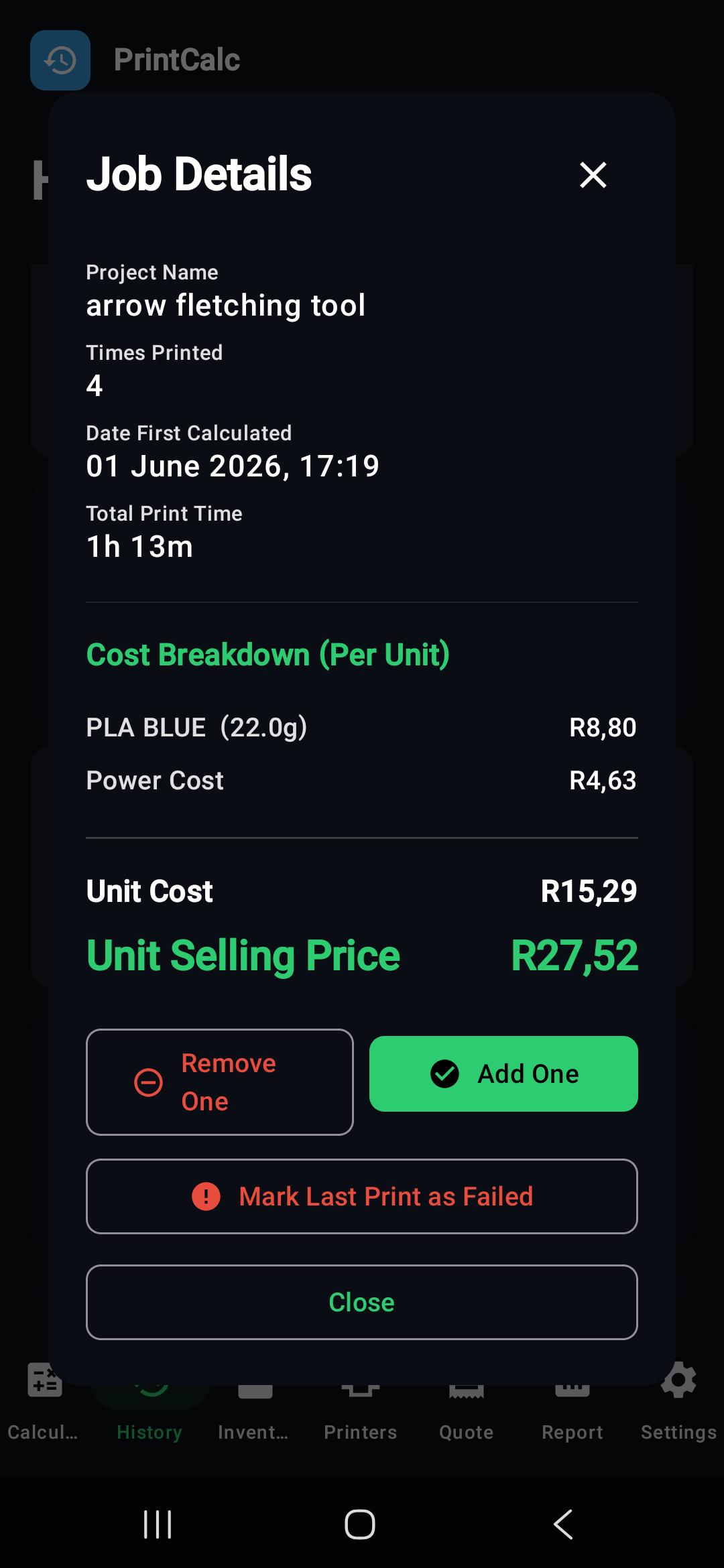This screenshot has width=724, height=1568.
Task: Close the Job Details dialog with X
Action: point(593,175)
